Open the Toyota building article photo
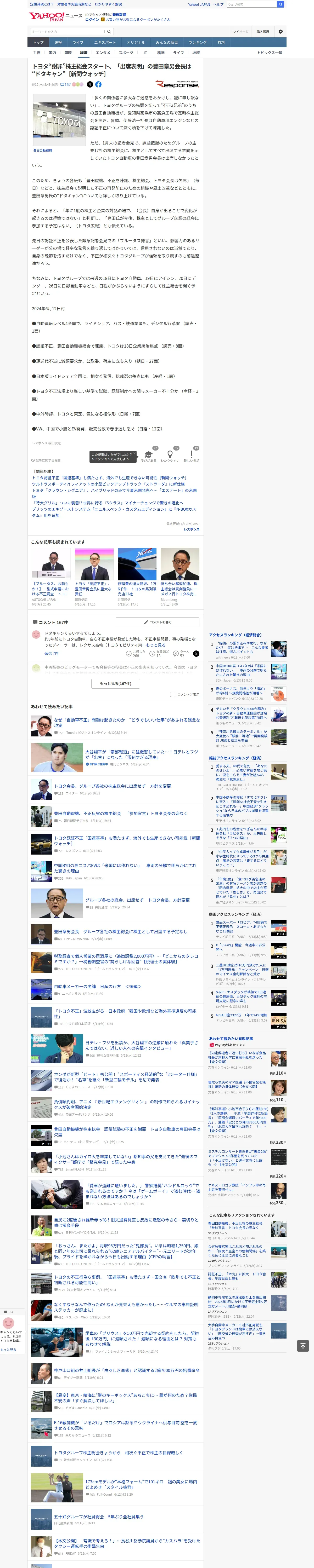This screenshot has width=314, height=1568. click(x=59, y=120)
